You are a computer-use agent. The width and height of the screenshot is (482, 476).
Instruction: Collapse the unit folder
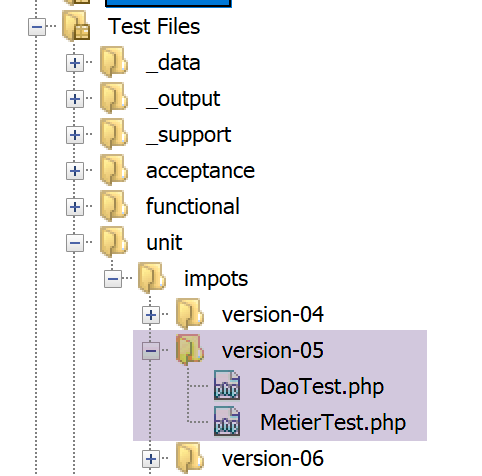(75, 243)
